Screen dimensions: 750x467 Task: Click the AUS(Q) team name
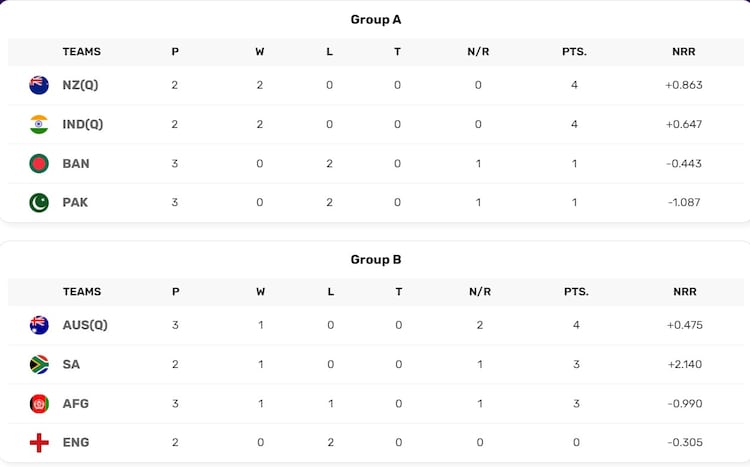(85, 325)
